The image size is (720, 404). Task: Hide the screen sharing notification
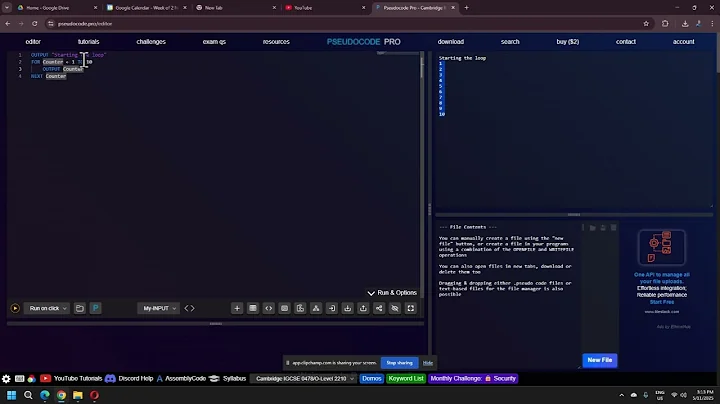pyautogui.click(x=428, y=363)
